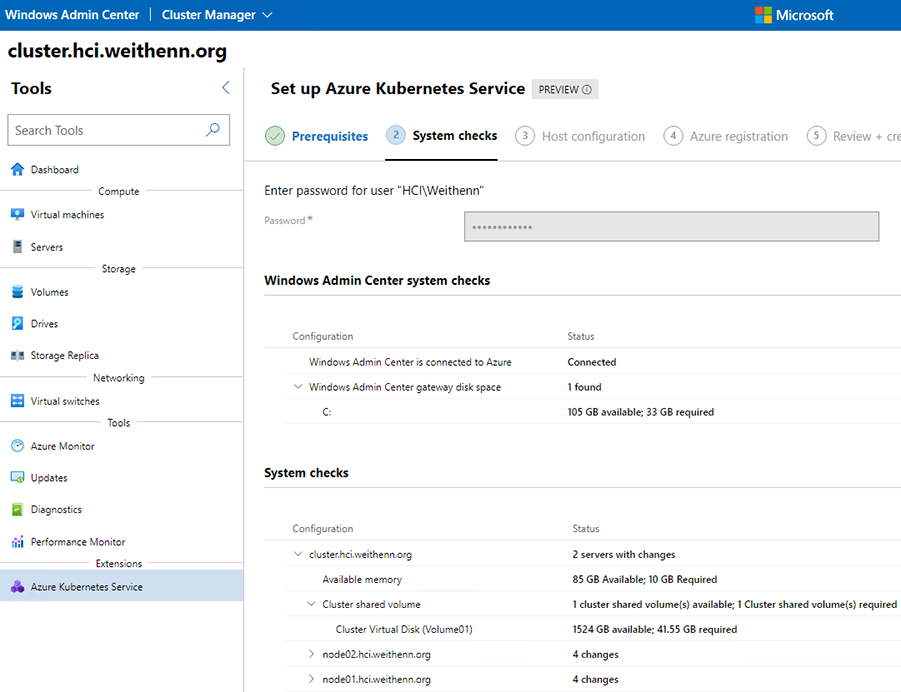
Task: Click the step 5 circle indicator
Action: pyautogui.click(x=816, y=136)
